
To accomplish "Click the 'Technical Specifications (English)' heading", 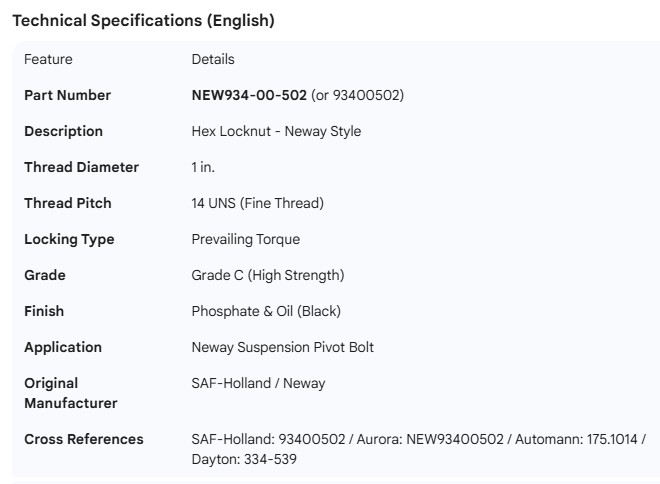I will (143, 20).
